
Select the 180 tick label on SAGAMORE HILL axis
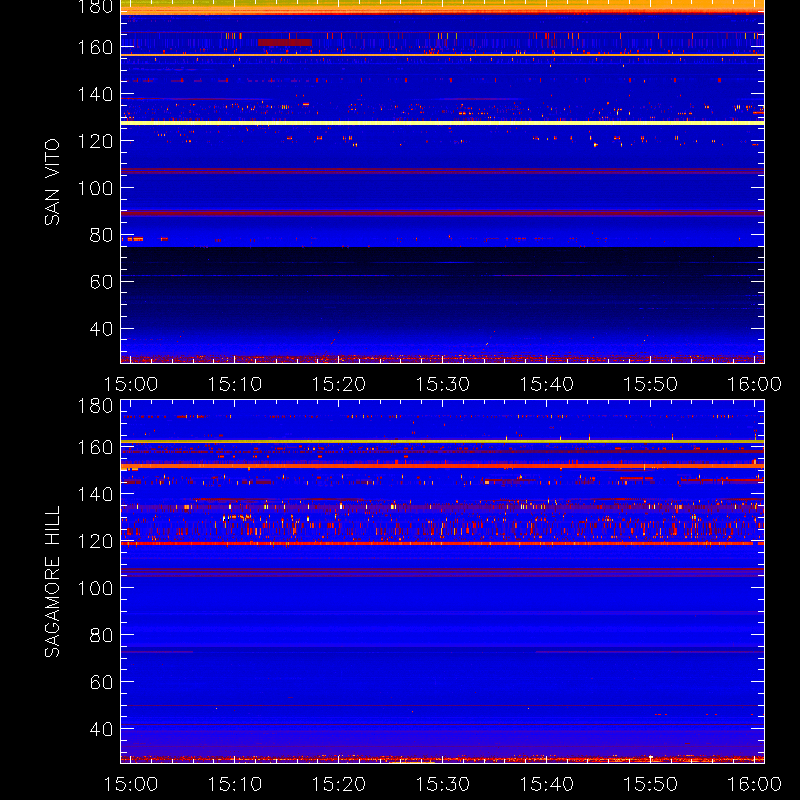pyautogui.click(x=95, y=406)
